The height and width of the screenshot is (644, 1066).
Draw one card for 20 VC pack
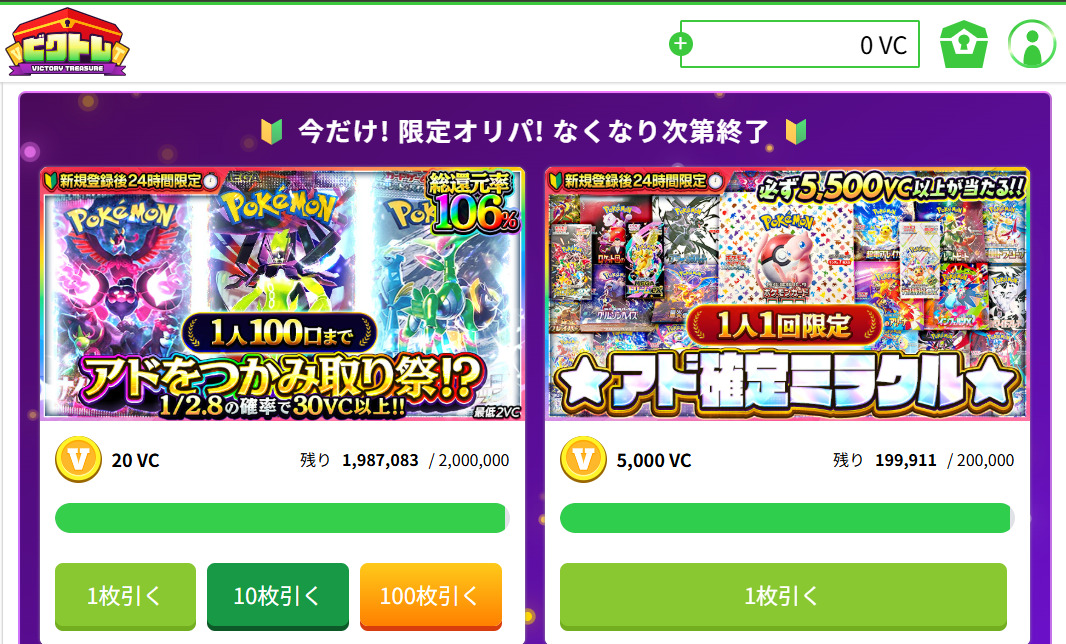pyautogui.click(x=125, y=596)
